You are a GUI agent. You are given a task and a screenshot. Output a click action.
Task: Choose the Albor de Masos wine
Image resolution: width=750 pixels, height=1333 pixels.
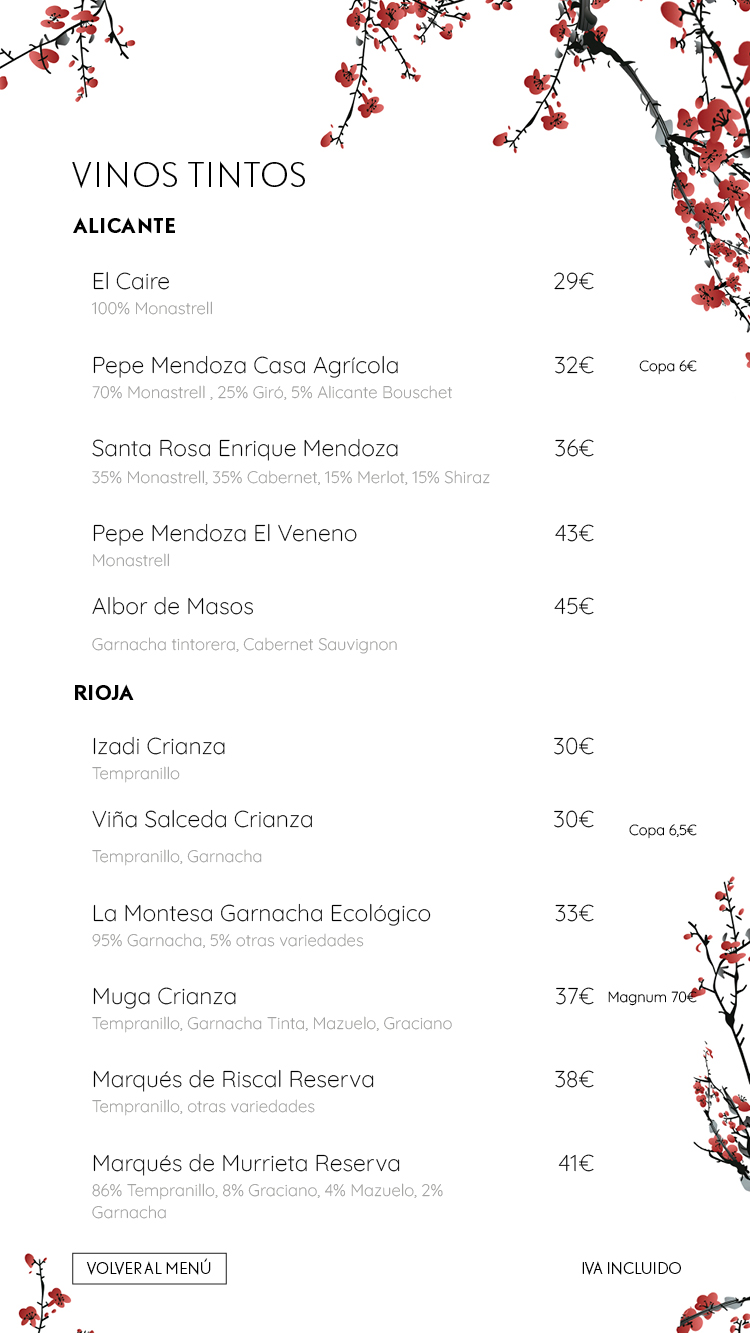point(173,607)
